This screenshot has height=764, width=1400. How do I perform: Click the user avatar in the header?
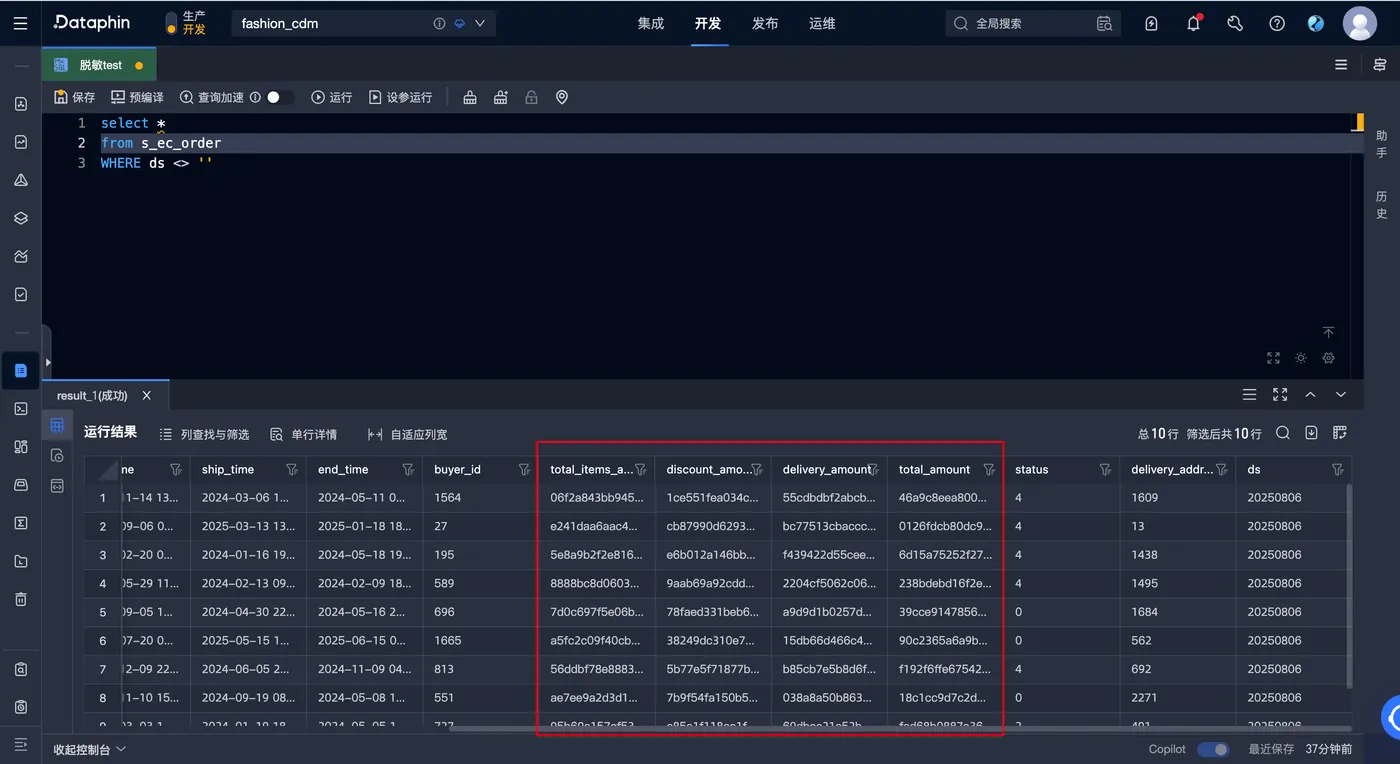[x=1360, y=23]
